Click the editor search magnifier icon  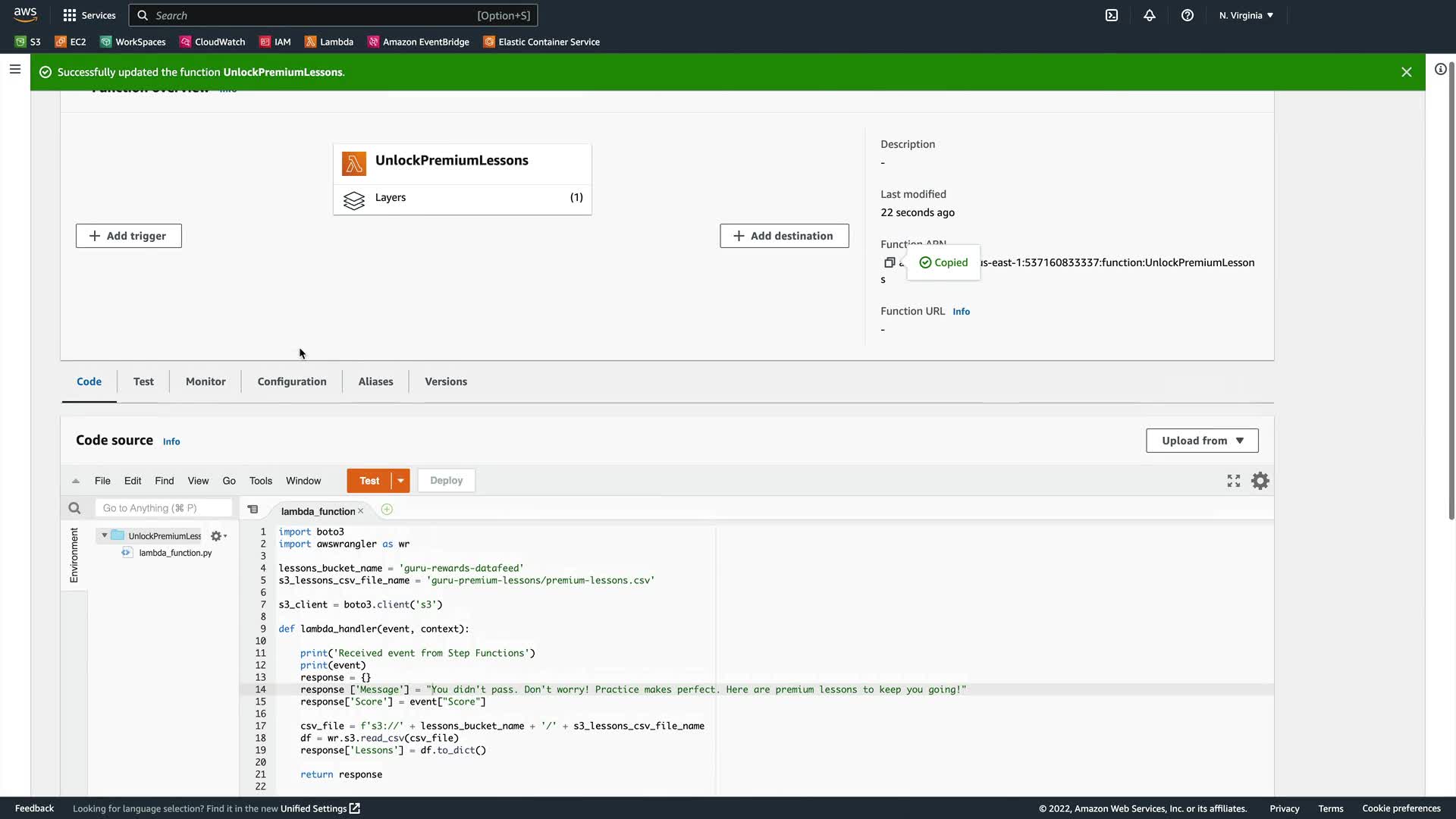point(74,508)
